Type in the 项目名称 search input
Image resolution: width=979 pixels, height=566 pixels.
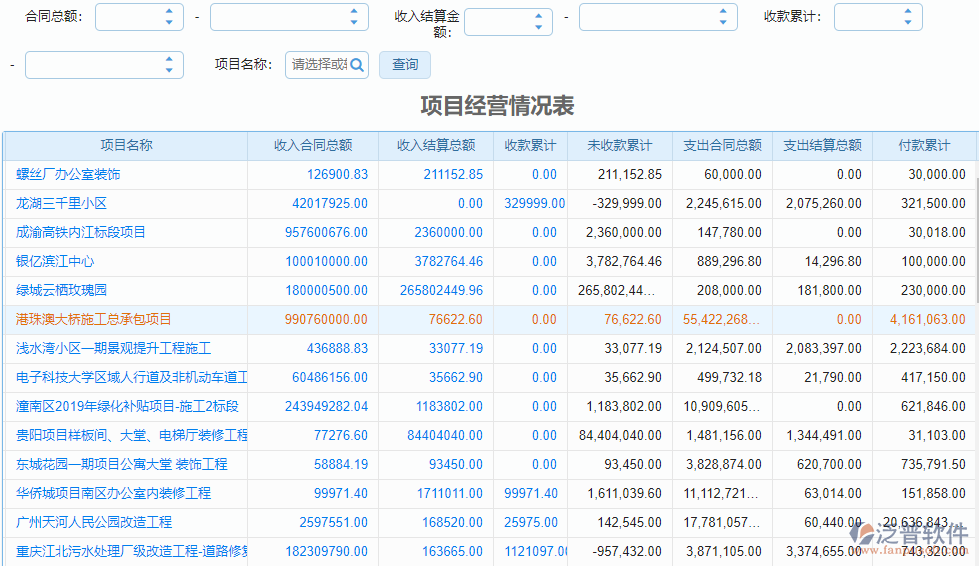pos(317,65)
